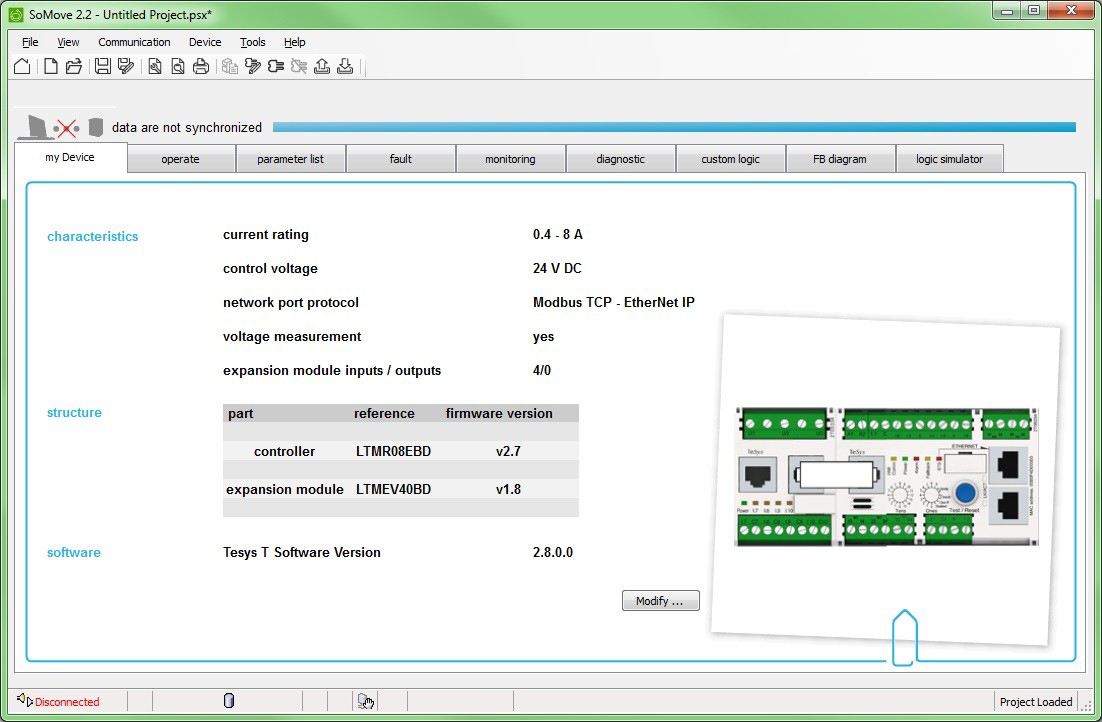Click the blue synchronization progress bar
Viewport: 1102px width, 722px height.
pos(674,127)
